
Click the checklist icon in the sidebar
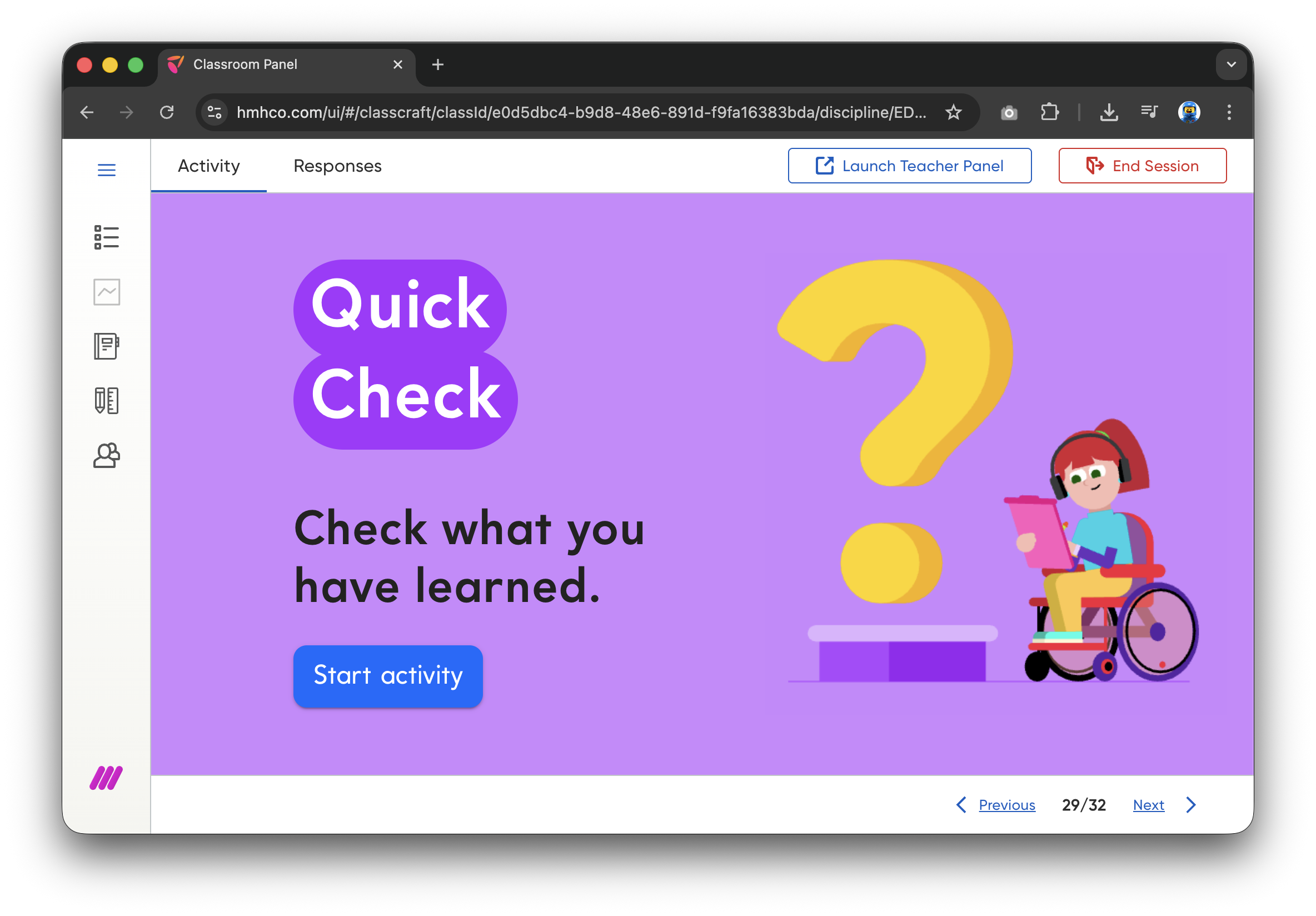coord(107,237)
